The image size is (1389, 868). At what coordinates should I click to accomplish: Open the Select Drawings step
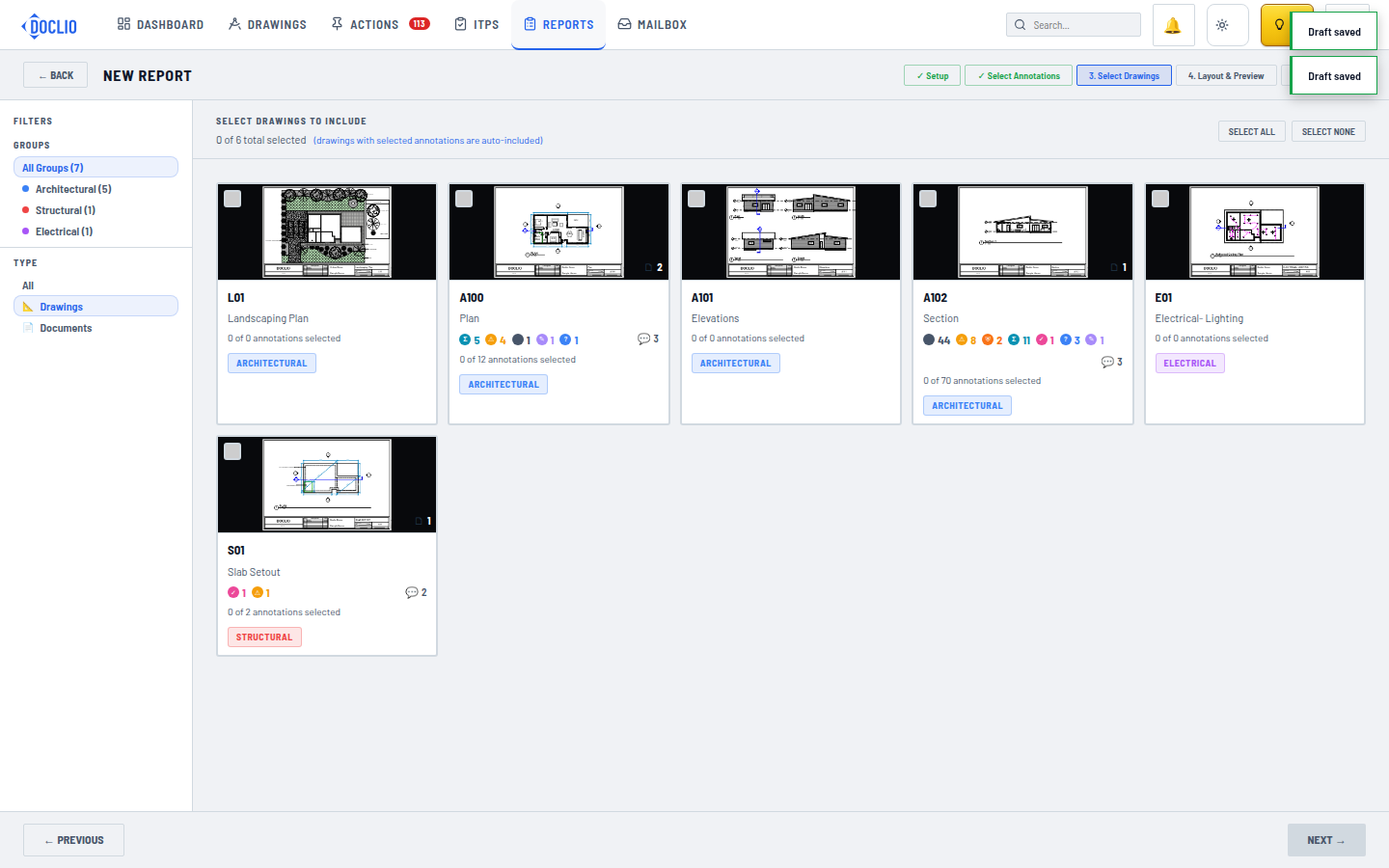click(1124, 75)
